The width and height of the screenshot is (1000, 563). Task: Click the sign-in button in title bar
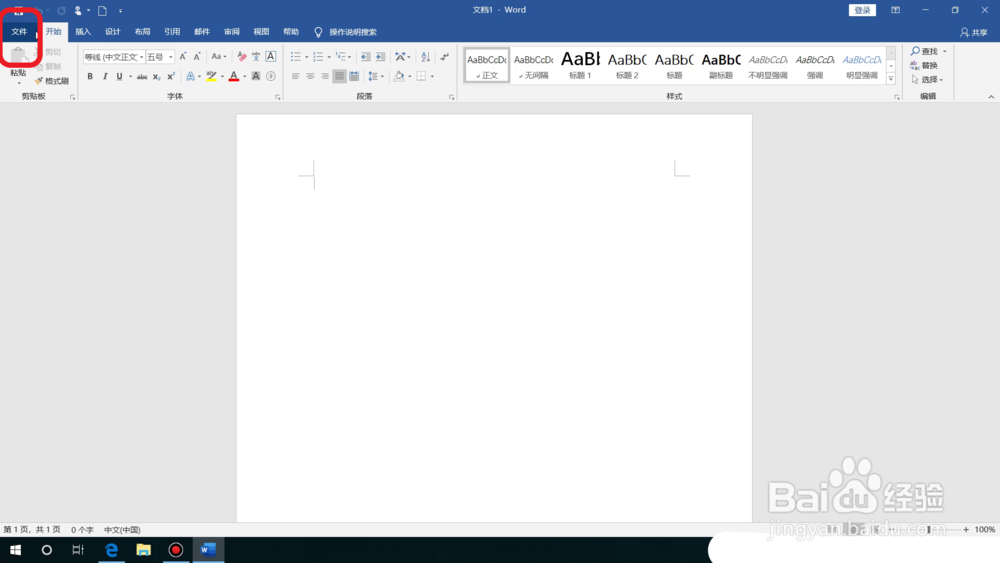[862, 10]
